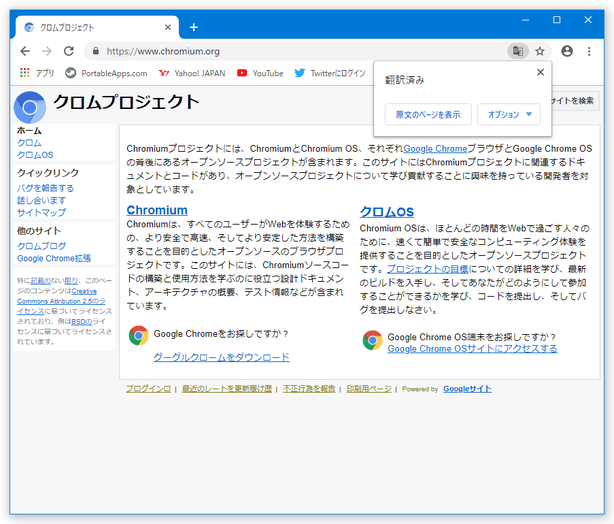Click Chrome logo beside Chrome OS端末 text

pyautogui.click(x=372, y=340)
